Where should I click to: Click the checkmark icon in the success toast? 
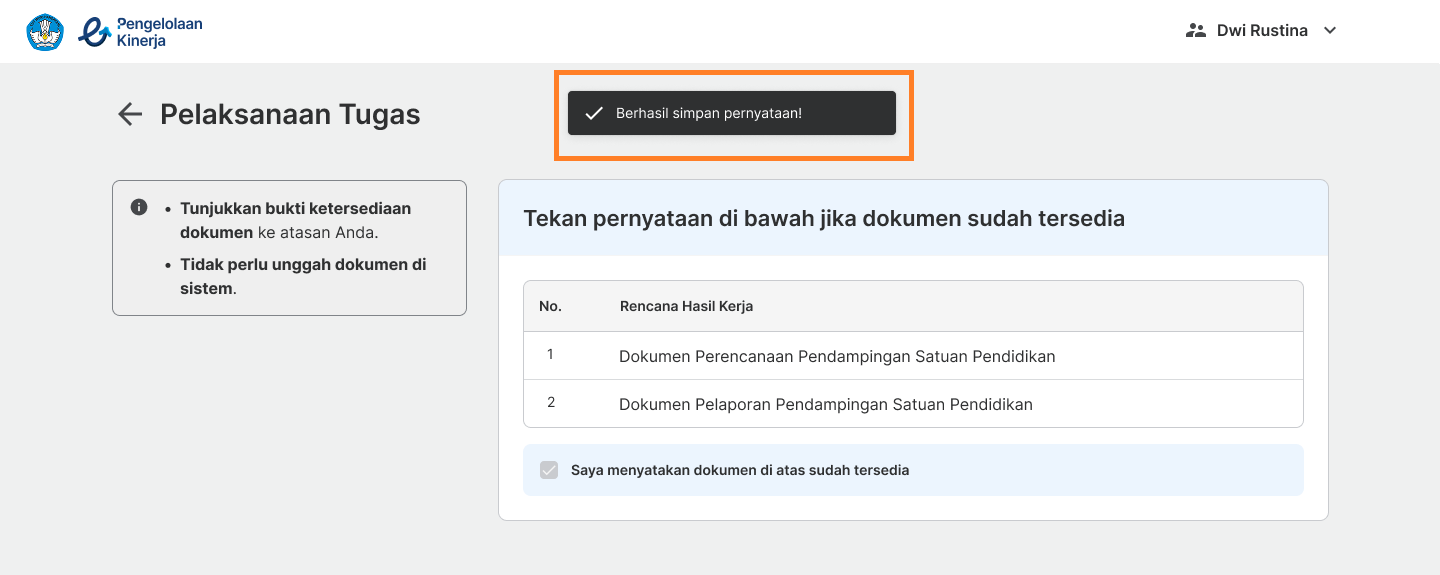pos(594,113)
